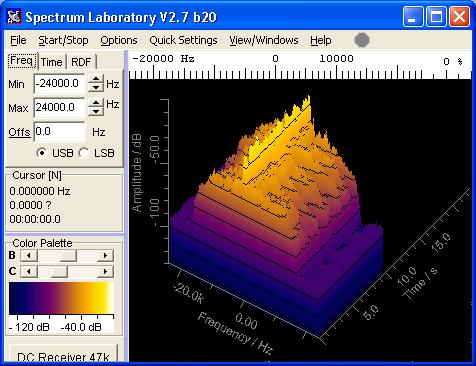
Task: Open the File menu
Action: coord(18,40)
